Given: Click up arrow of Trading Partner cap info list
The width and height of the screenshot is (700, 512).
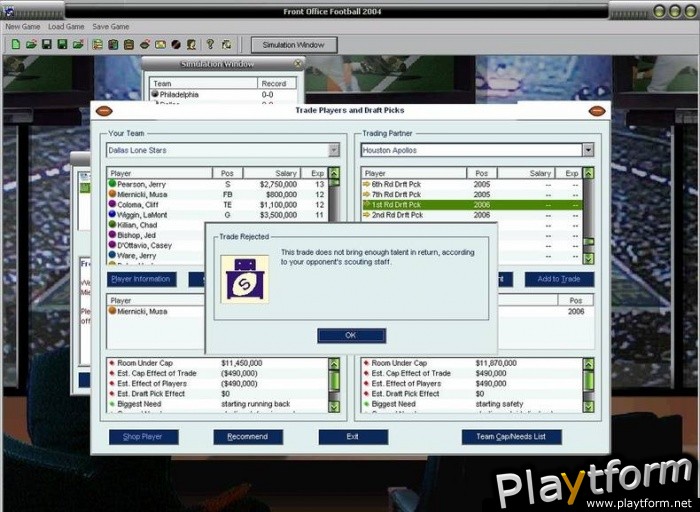Looking at the screenshot, I should [x=588, y=364].
